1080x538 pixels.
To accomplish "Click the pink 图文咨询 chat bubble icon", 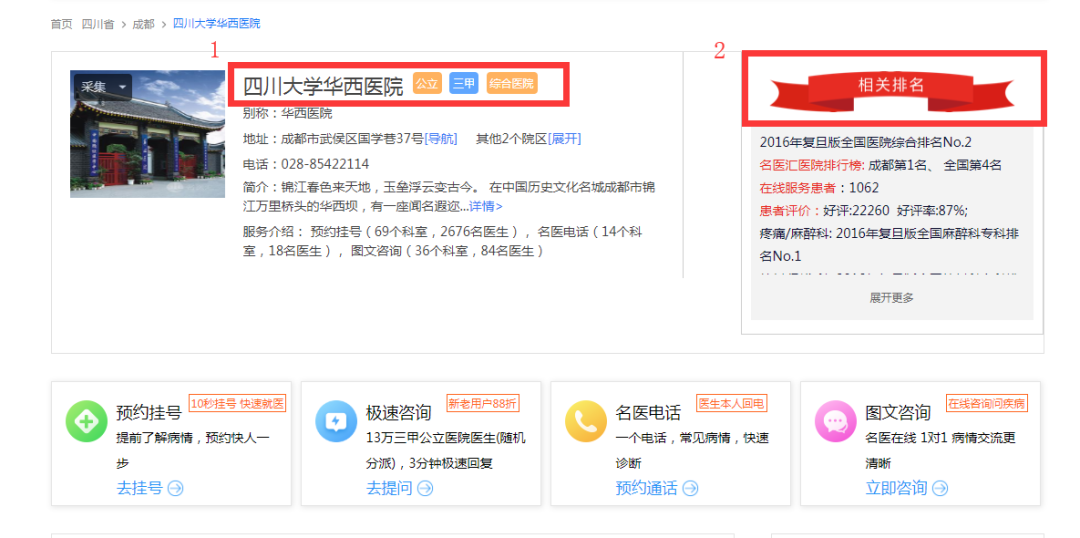I will click(x=835, y=420).
